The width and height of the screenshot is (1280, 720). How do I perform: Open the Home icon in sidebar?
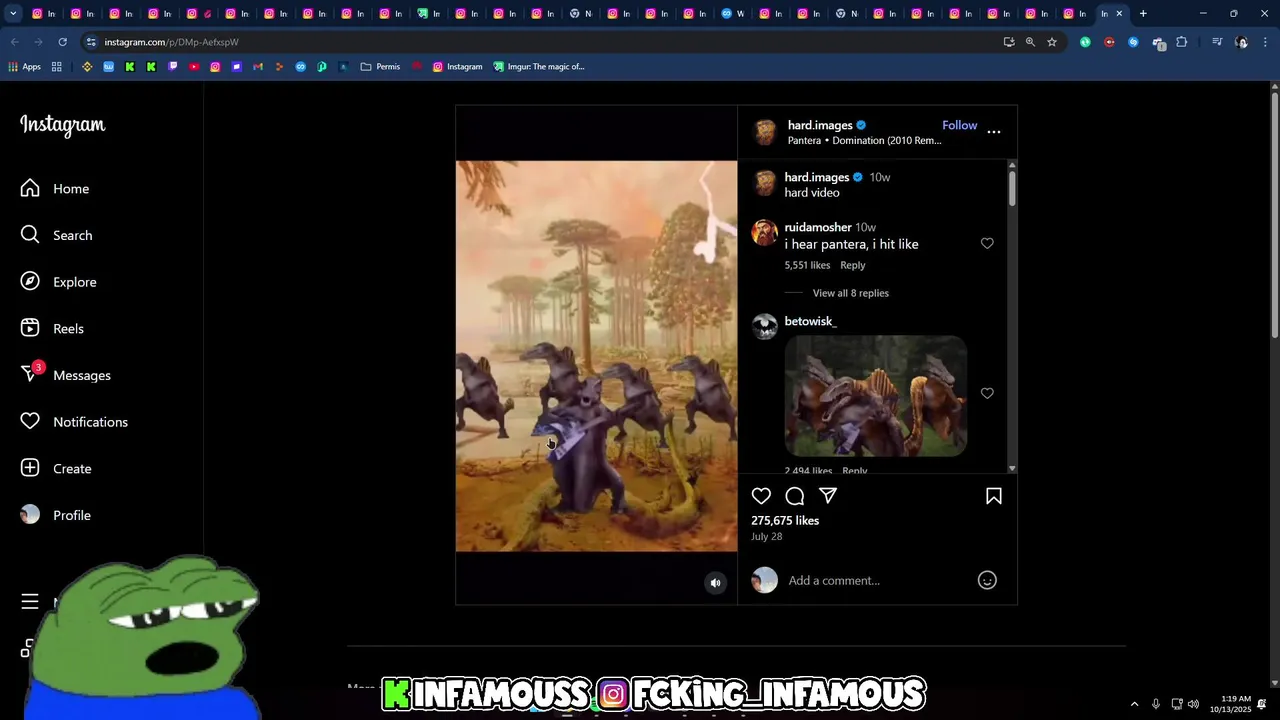pos(30,188)
